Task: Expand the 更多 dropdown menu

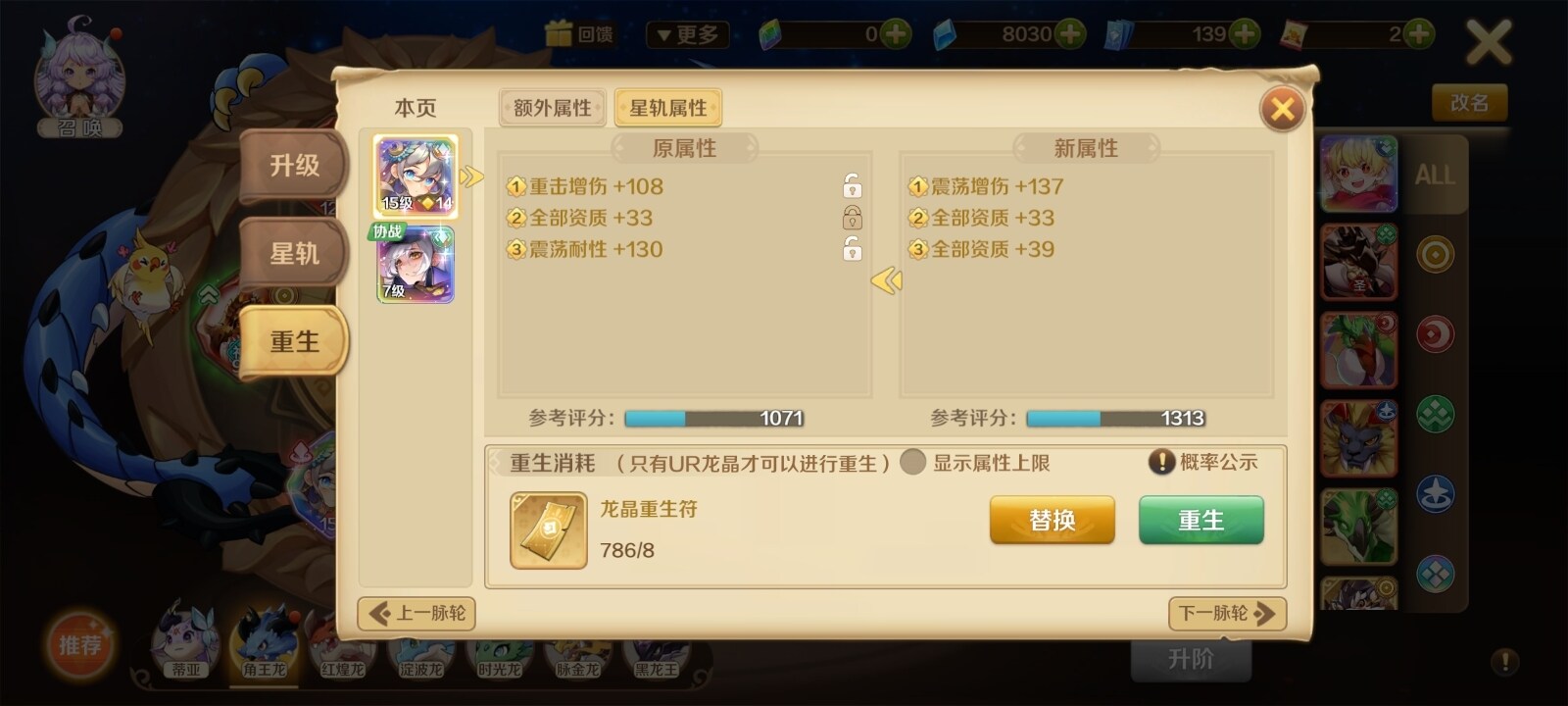Action: point(688,35)
